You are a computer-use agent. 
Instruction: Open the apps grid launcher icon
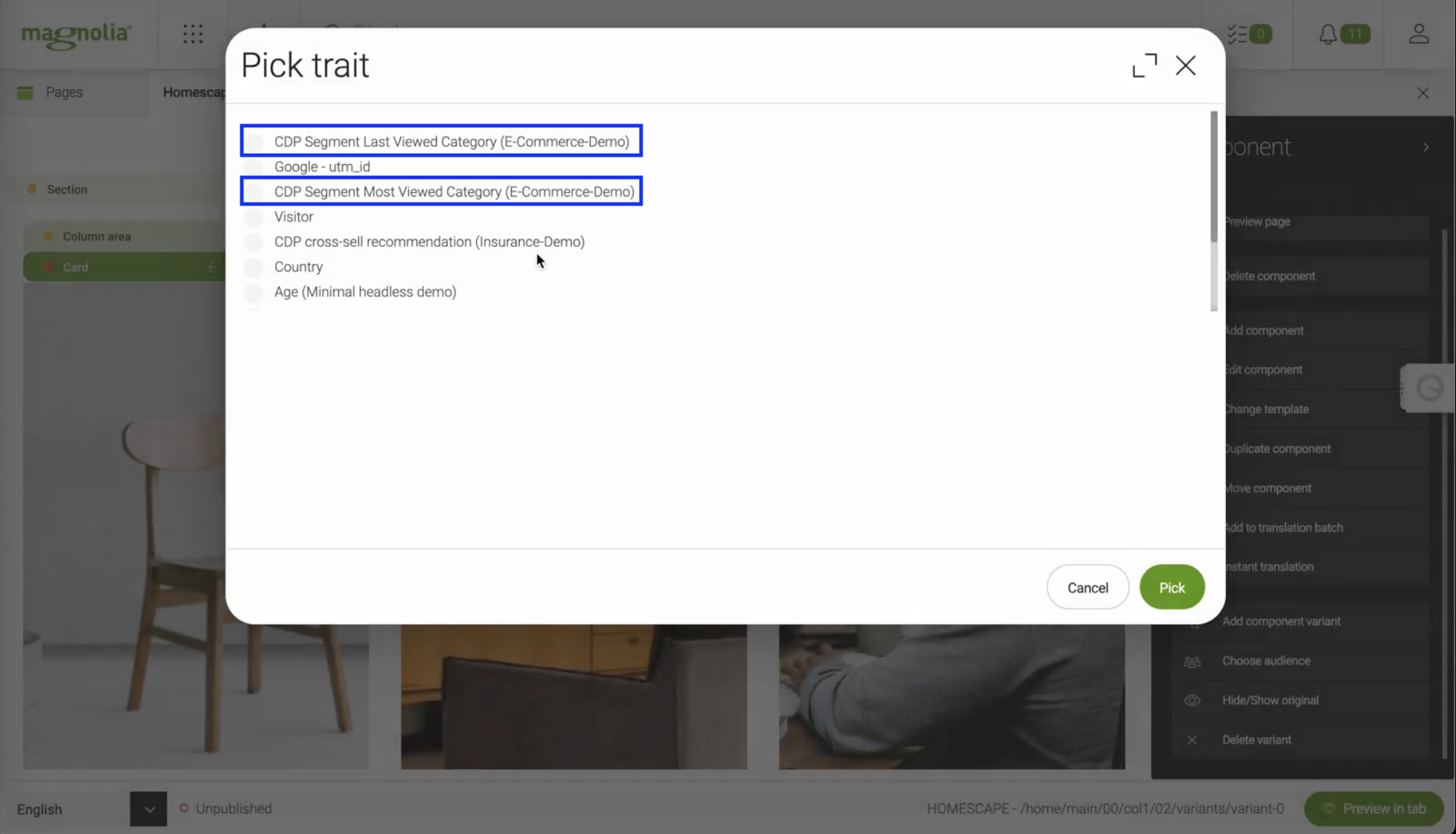(x=192, y=34)
